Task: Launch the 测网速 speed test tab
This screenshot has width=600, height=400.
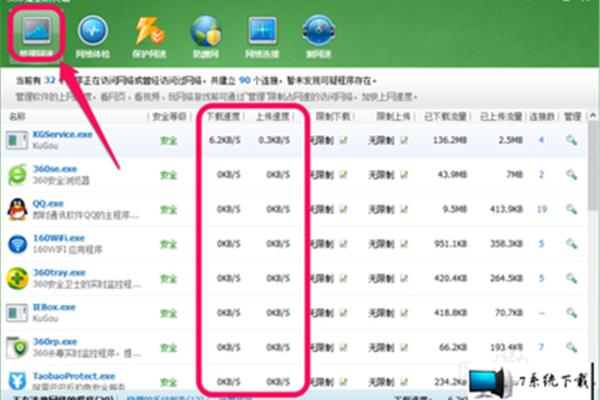Action: tap(318, 37)
